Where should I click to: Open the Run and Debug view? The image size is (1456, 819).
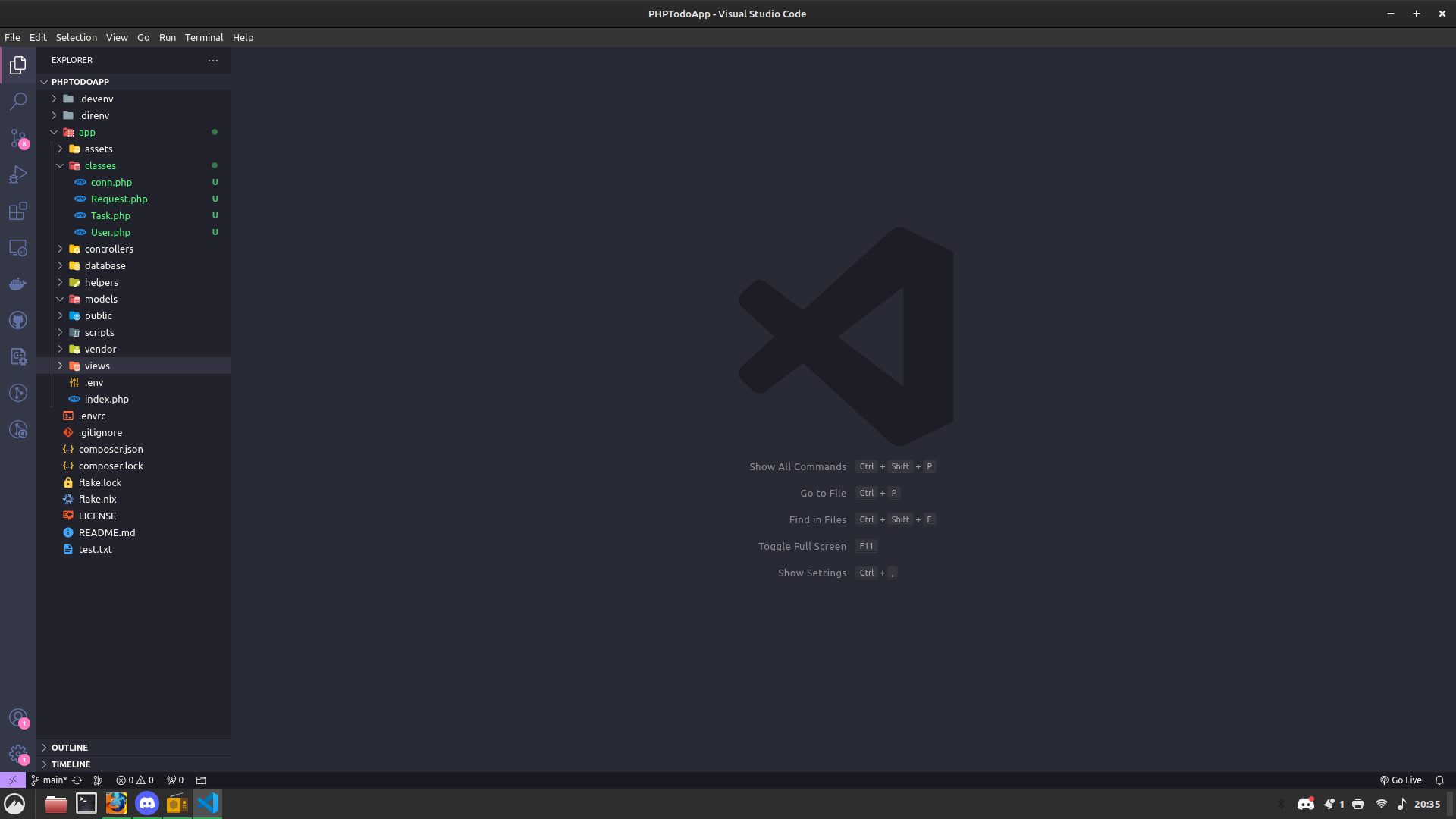[x=18, y=174]
